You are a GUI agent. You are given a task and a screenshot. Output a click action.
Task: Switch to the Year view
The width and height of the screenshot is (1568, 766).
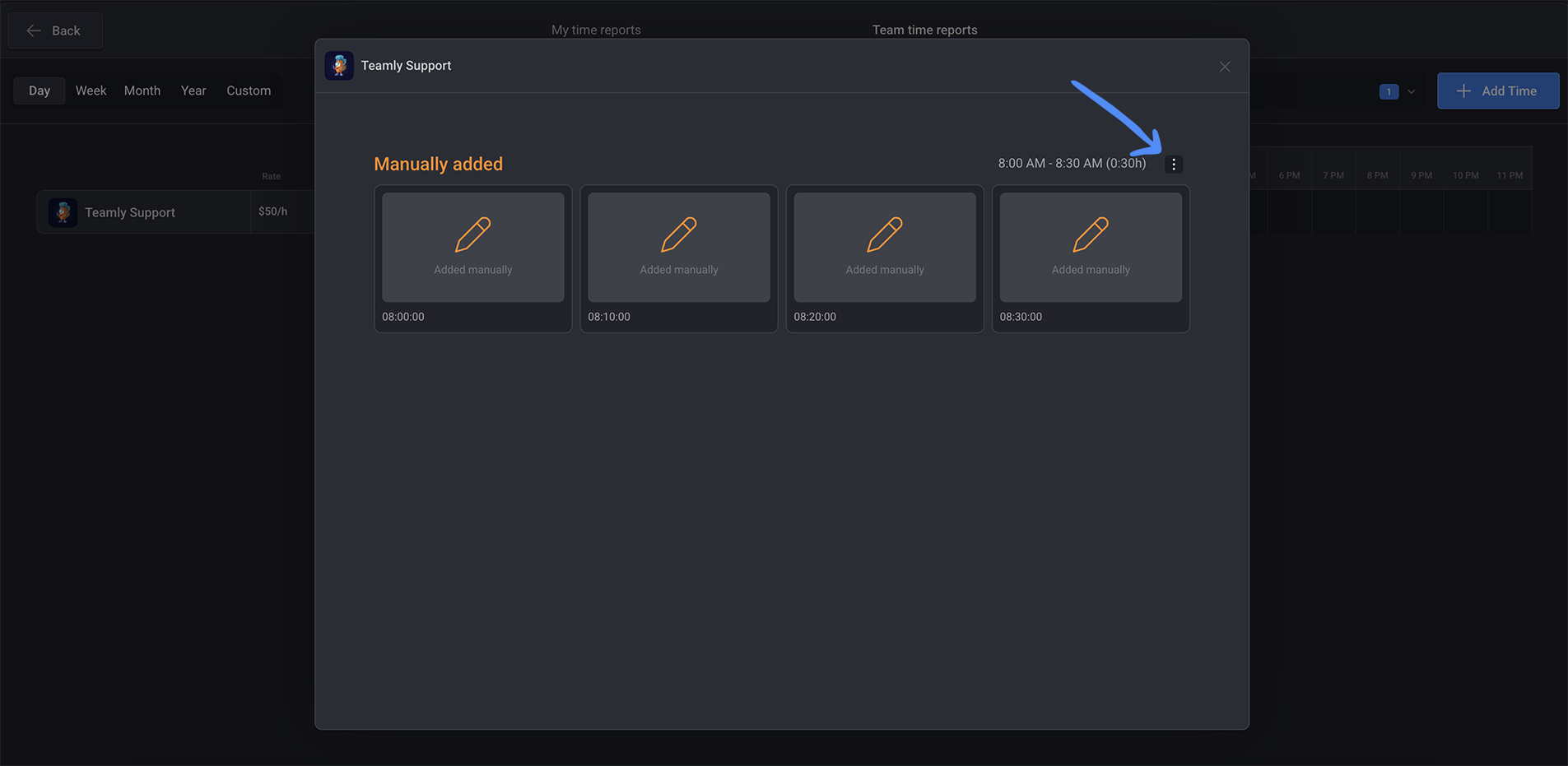pyautogui.click(x=193, y=91)
